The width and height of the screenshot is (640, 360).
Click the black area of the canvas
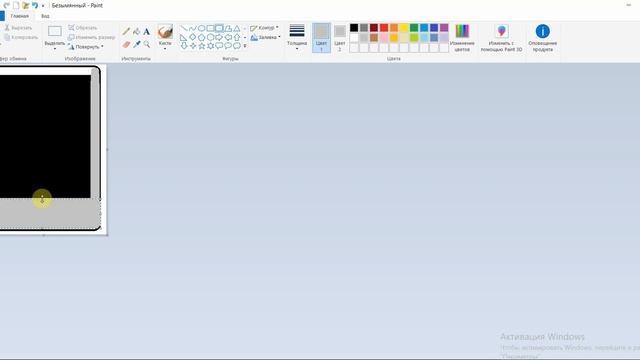[x=45, y=135]
